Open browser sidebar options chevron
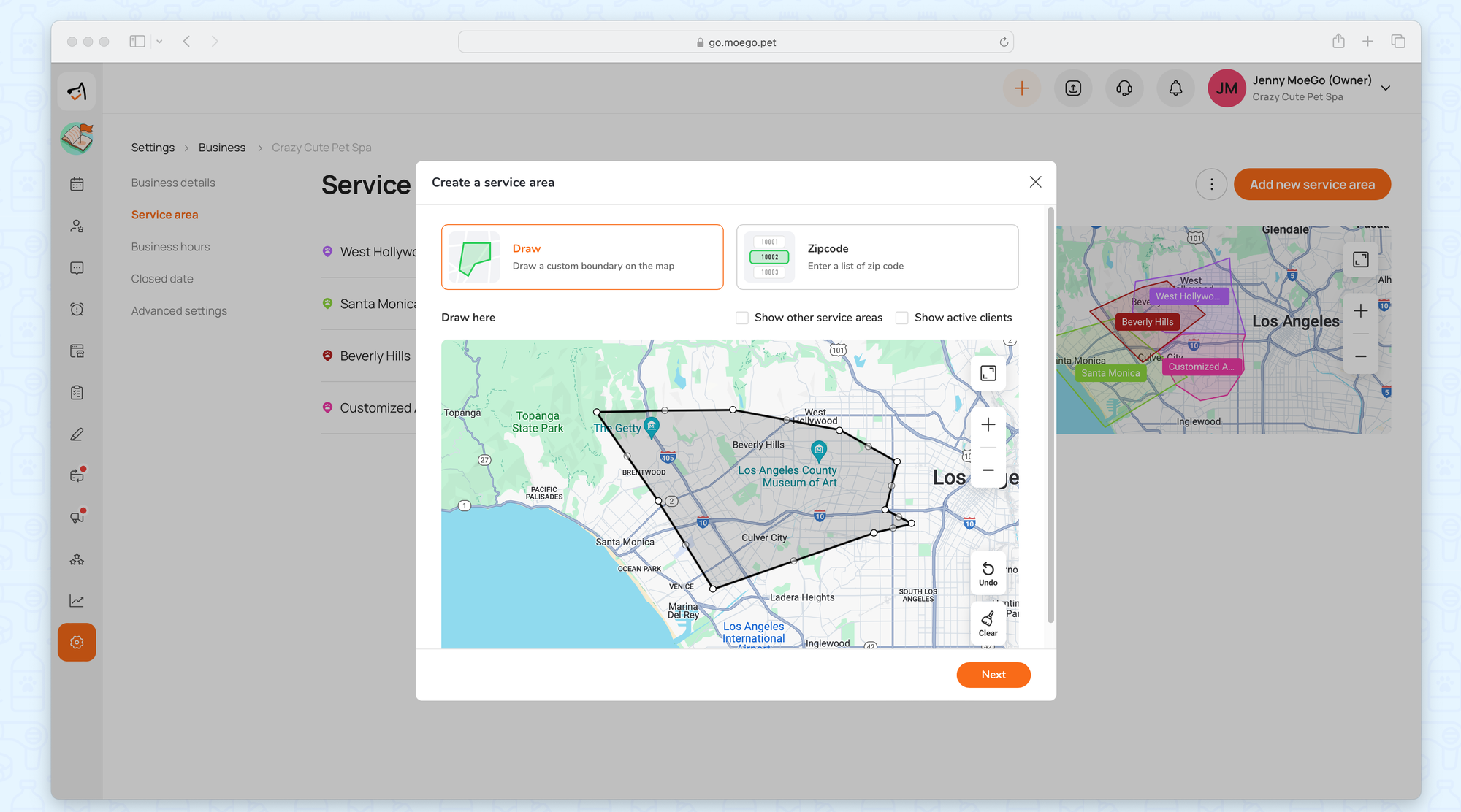Screen dimensions: 1461x812 [159, 42]
